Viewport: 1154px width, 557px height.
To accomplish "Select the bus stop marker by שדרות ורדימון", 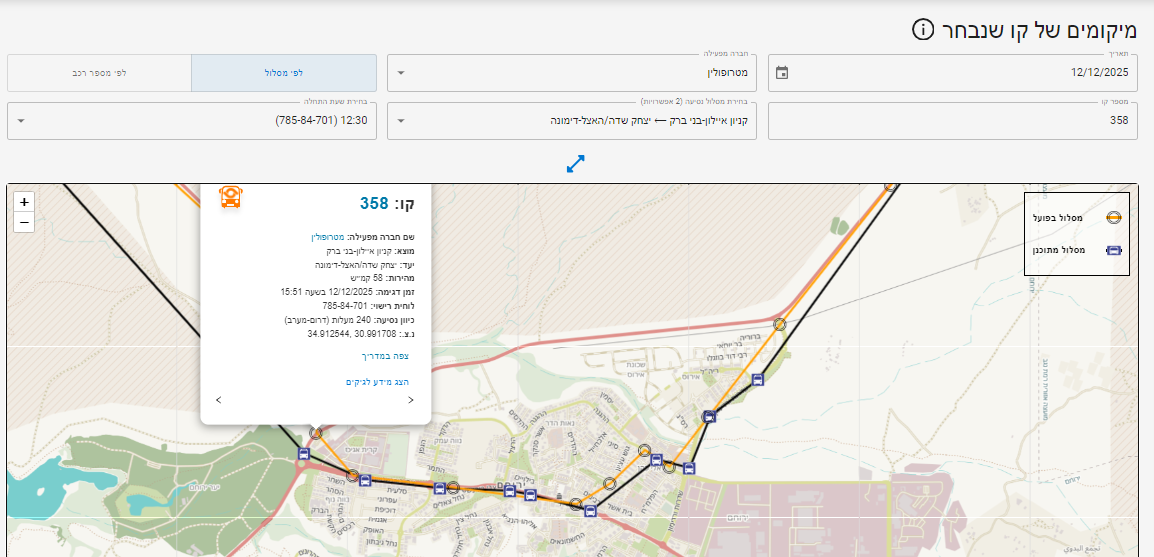I will pyautogui.click(x=689, y=468).
